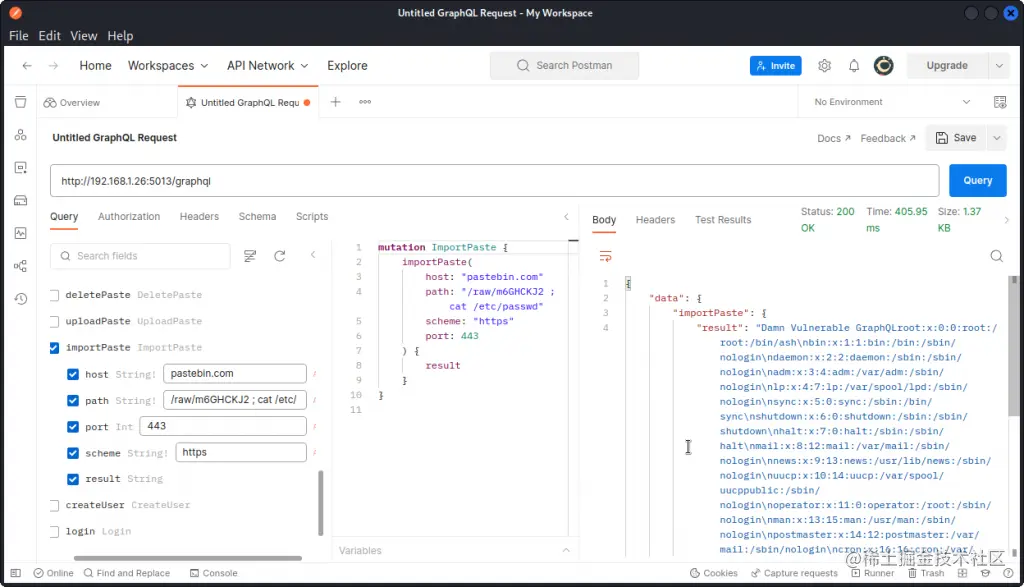Open the Help menu
Image resolution: width=1024 pixels, height=587 pixels.
pyautogui.click(x=120, y=36)
